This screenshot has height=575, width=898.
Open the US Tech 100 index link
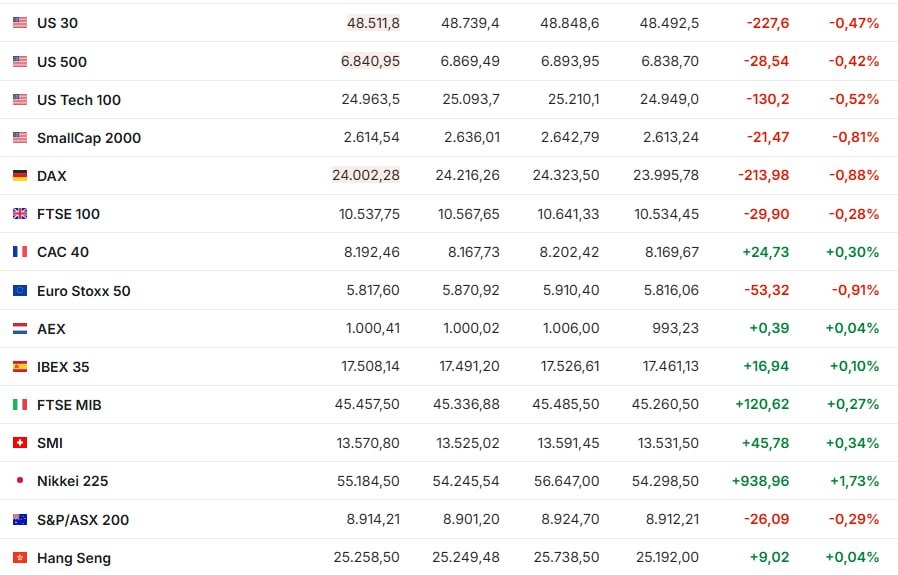79,100
